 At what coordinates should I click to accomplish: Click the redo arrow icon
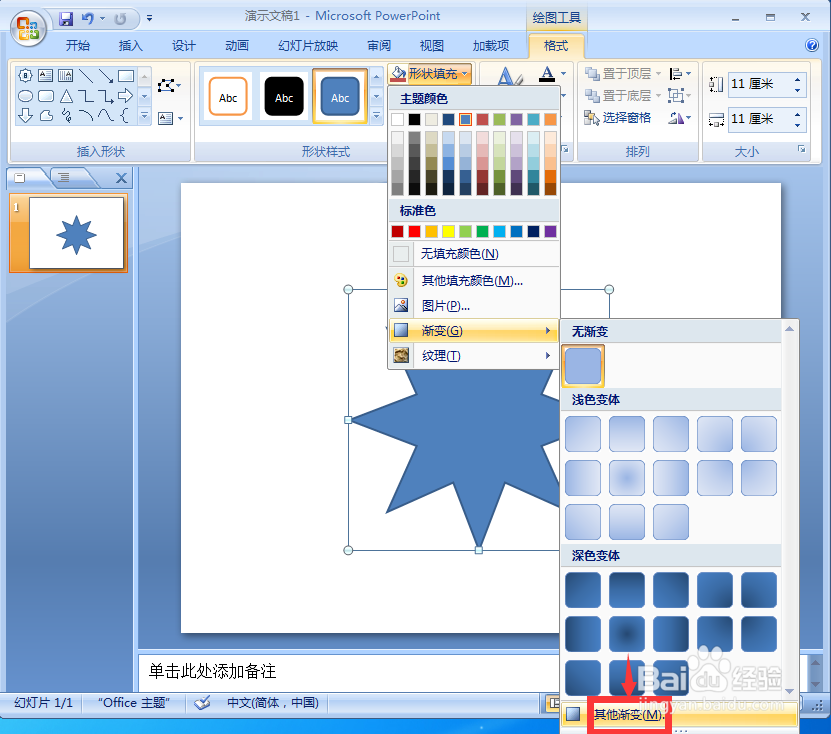point(120,19)
